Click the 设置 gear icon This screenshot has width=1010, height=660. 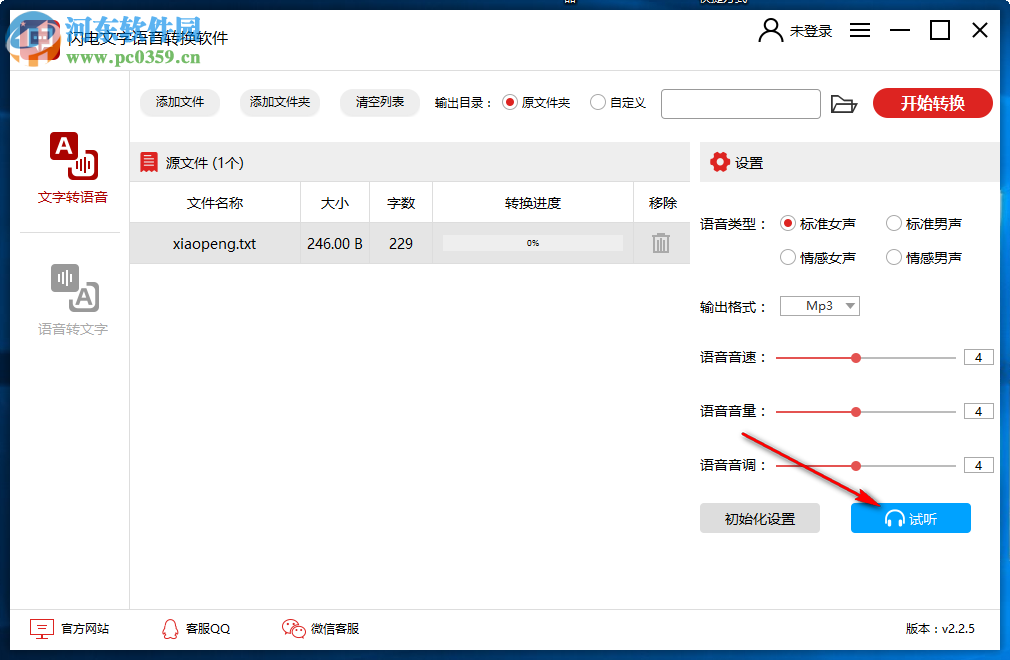pyautogui.click(x=719, y=162)
